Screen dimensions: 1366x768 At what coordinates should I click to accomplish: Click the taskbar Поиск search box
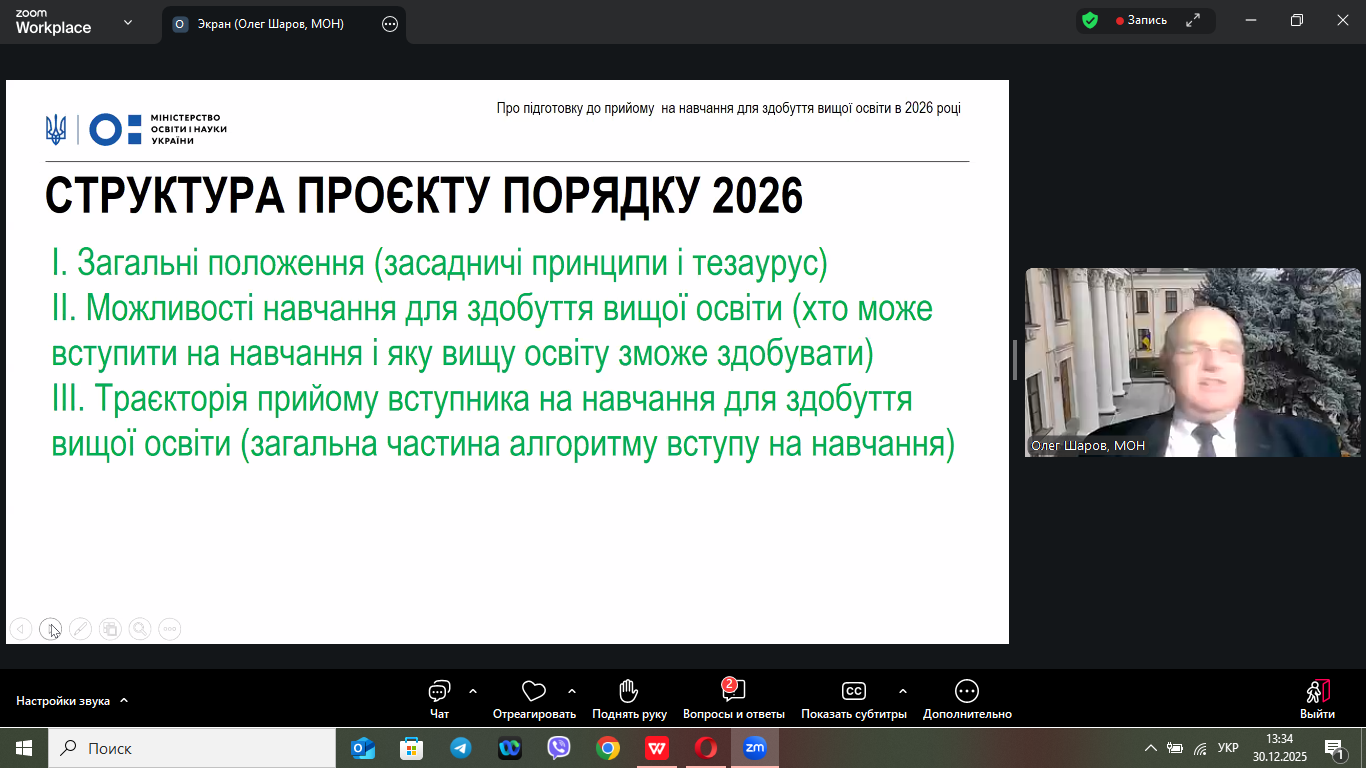192,748
